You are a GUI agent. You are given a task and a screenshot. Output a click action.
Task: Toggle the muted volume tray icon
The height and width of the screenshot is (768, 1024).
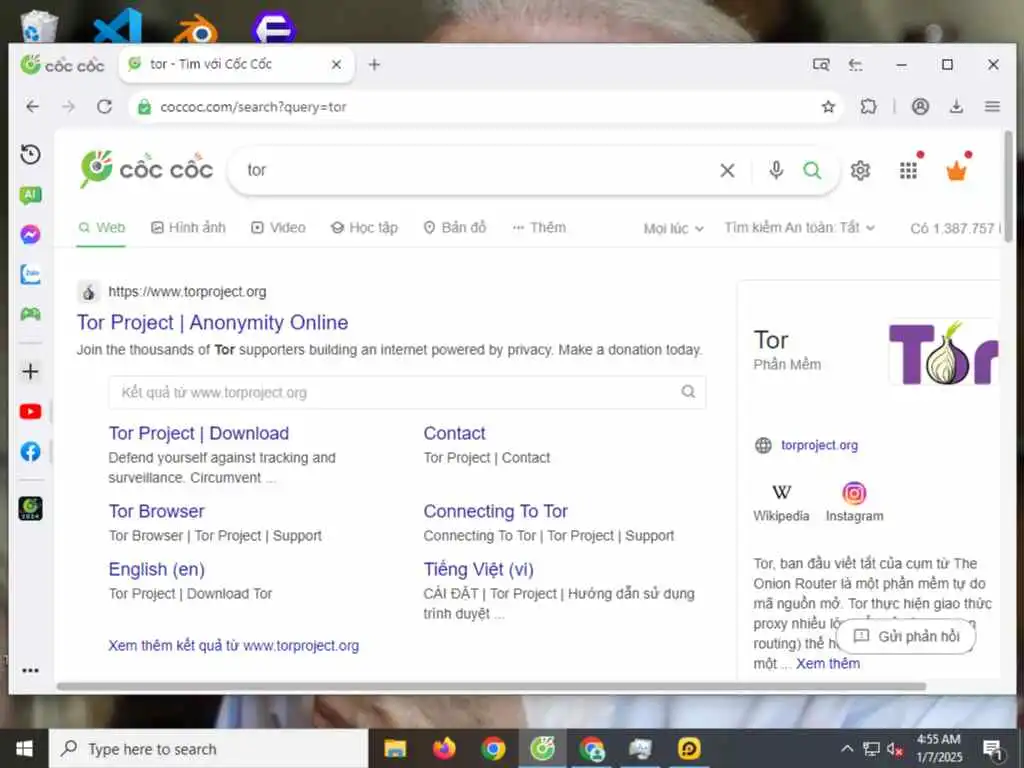coord(895,748)
